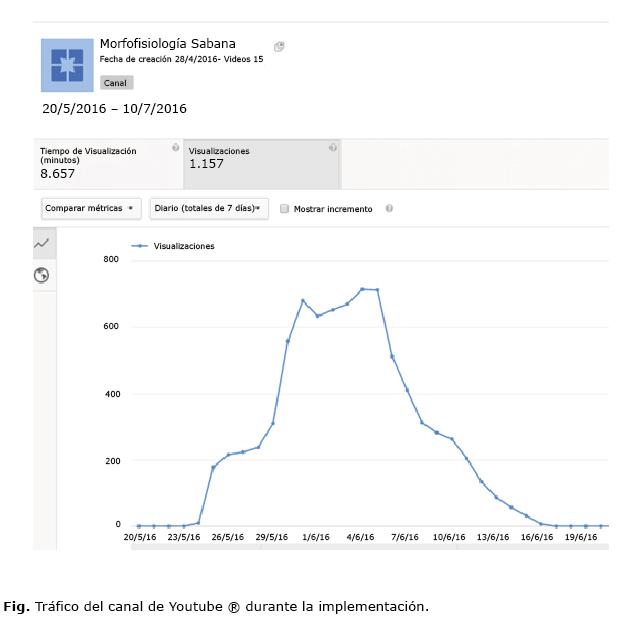Image resolution: width=641 pixels, height=633 pixels.
Task: Enable the Mostrar incremento checkbox
Action: tap(285, 209)
